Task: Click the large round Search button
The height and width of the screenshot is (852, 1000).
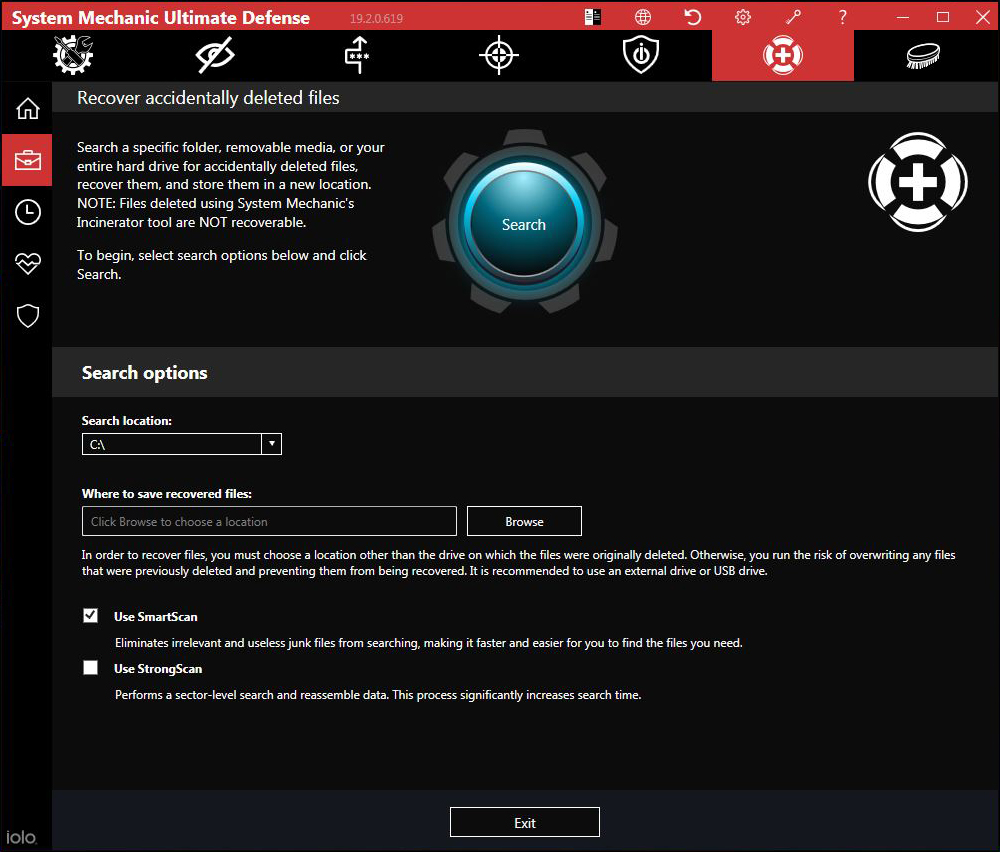Action: coord(524,223)
